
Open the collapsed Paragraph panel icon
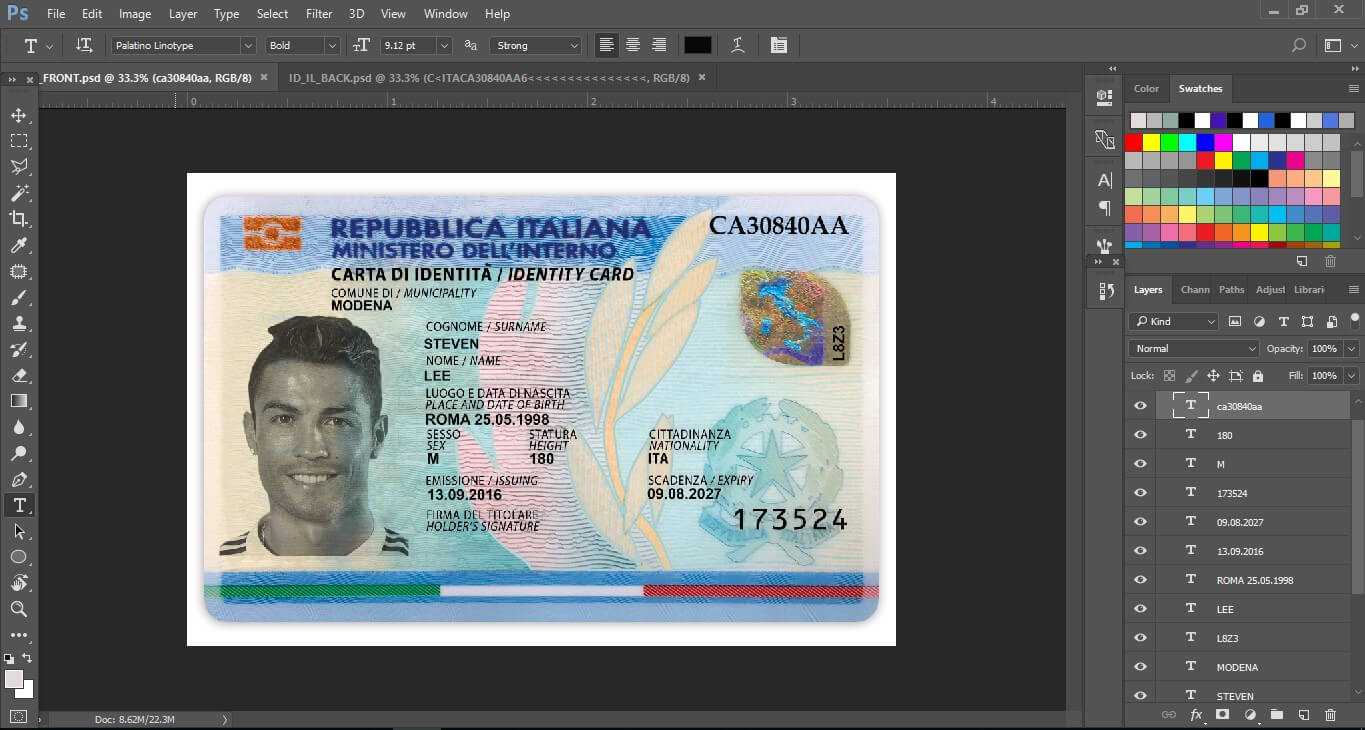[1104, 208]
